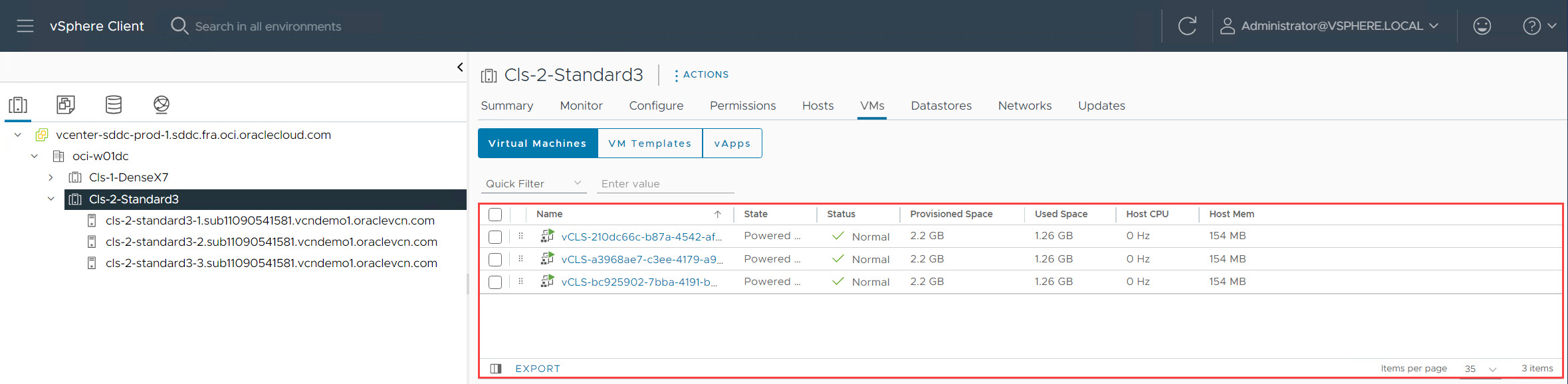Select the Virtual Machines sub-tab button
The image size is (1568, 384).
tap(538, 144)
